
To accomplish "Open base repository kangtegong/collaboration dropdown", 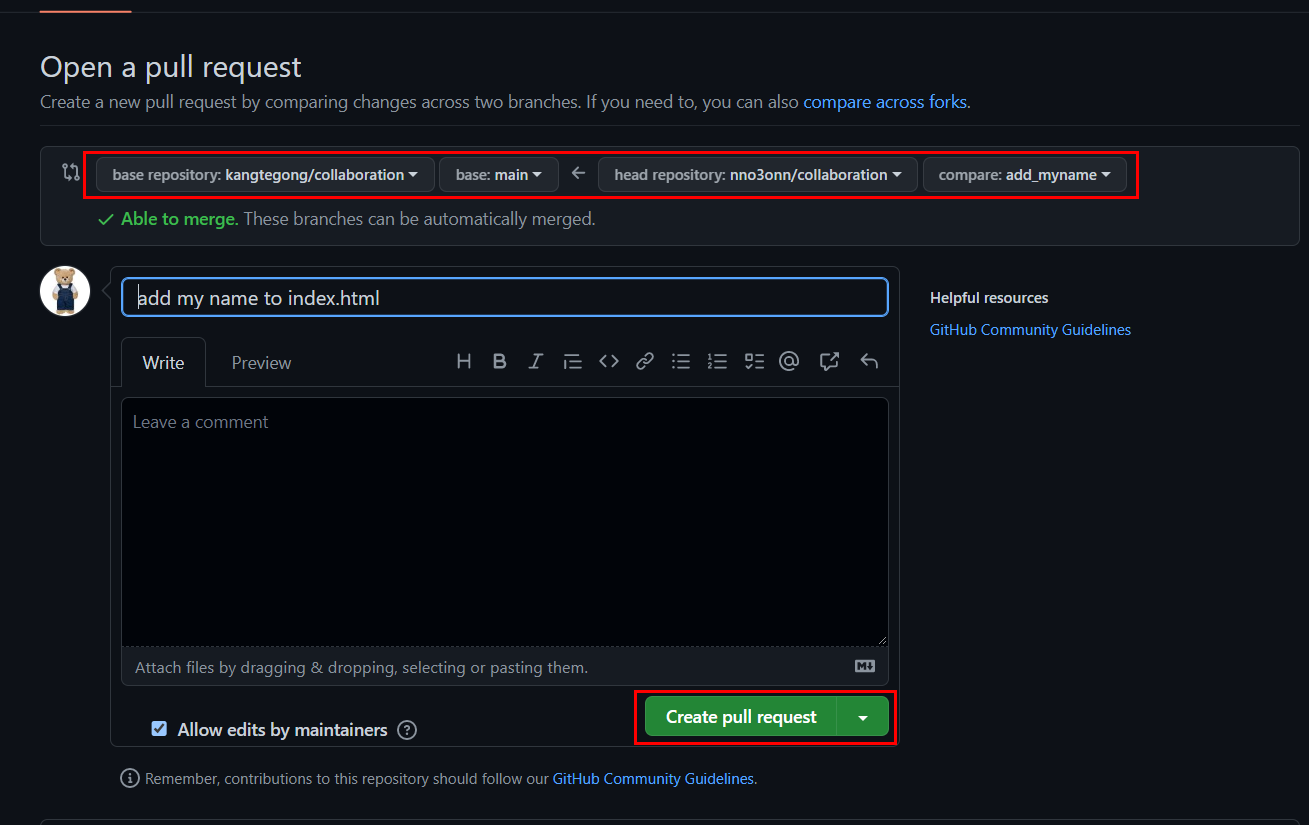I will (x=265, y=175).
